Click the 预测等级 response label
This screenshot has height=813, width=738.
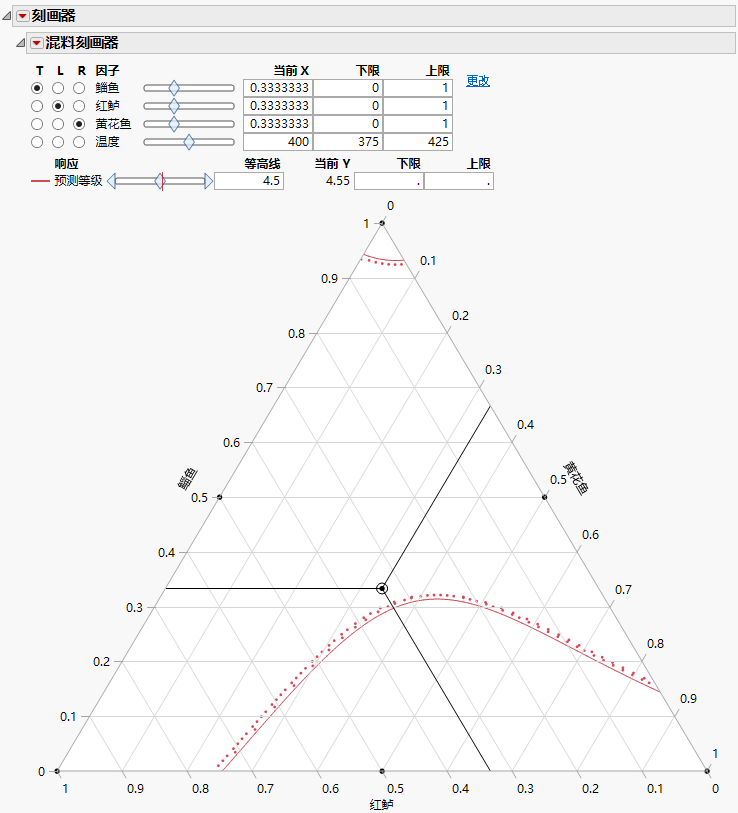tap(78, 181)
